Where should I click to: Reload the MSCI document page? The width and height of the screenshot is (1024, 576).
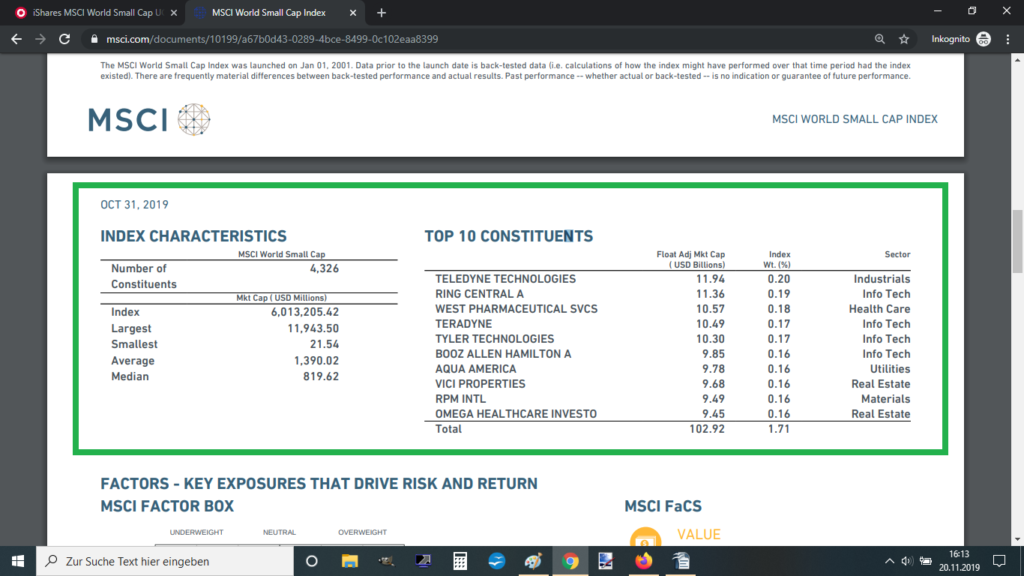[x=65, y=39]
